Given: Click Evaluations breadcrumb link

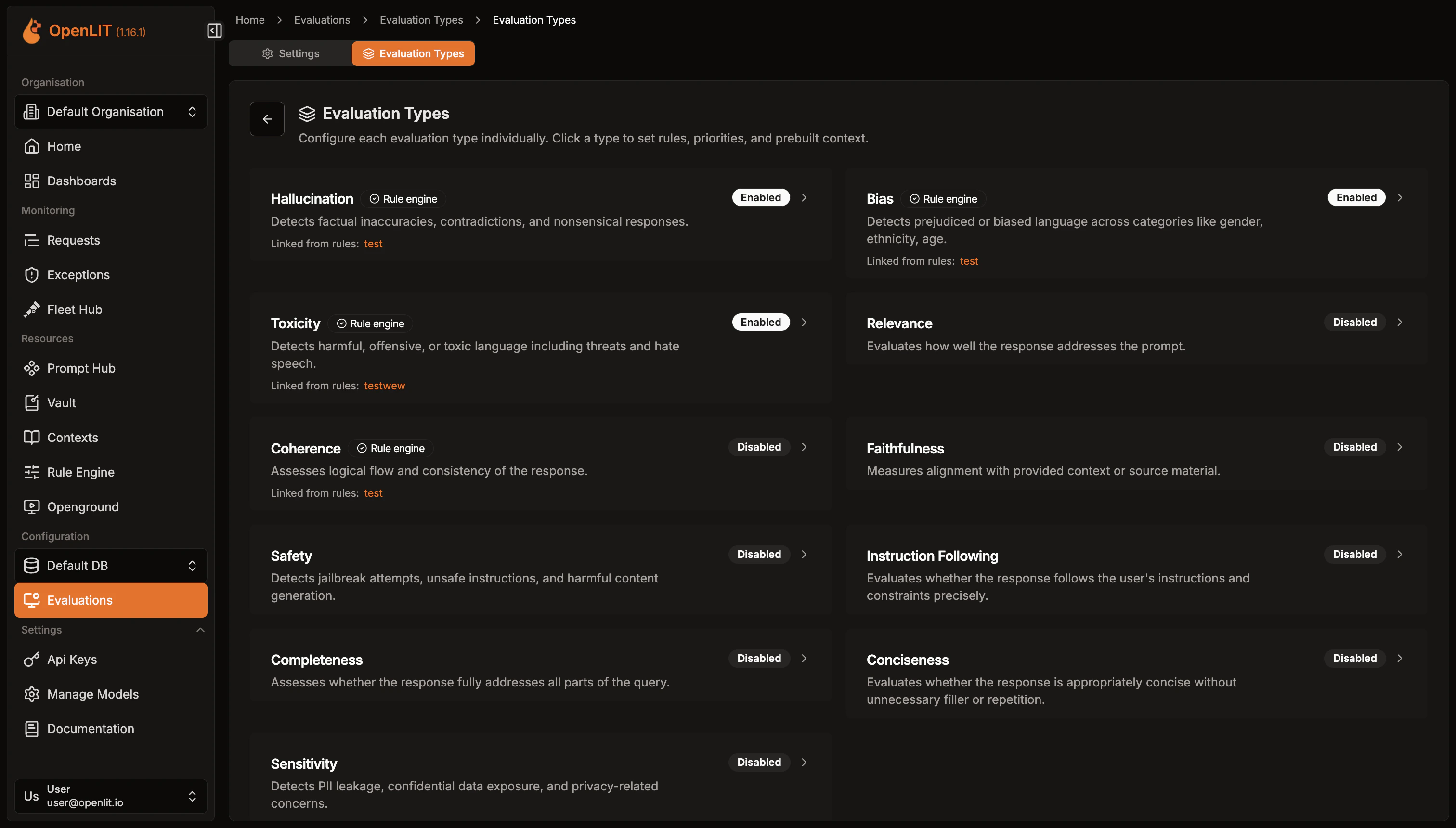Looking at the screenshot, I should pyautogui.click(x=322, y=20).
